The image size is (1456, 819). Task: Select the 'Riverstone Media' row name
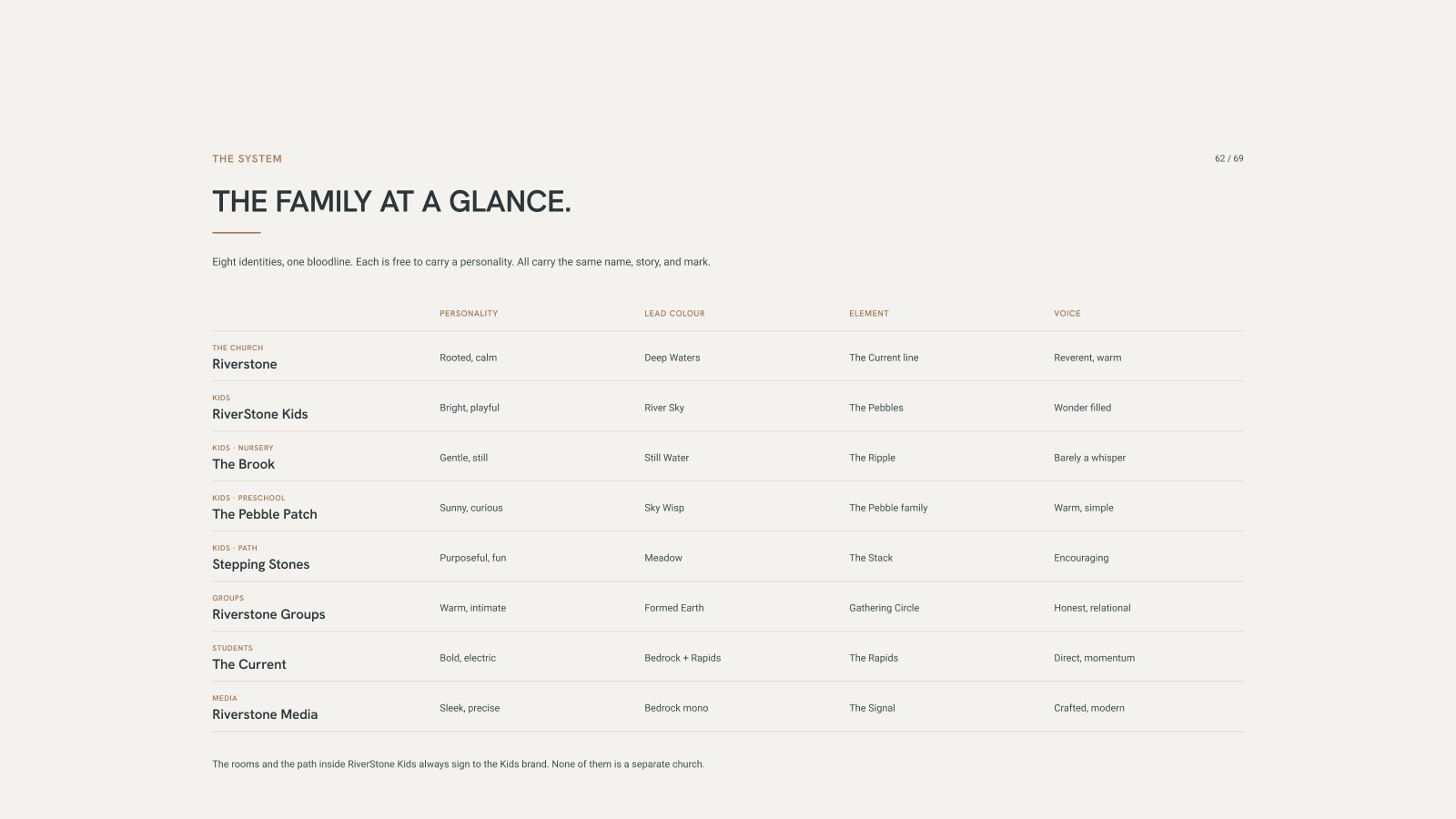pyautogui.click(x=265, y=714)
